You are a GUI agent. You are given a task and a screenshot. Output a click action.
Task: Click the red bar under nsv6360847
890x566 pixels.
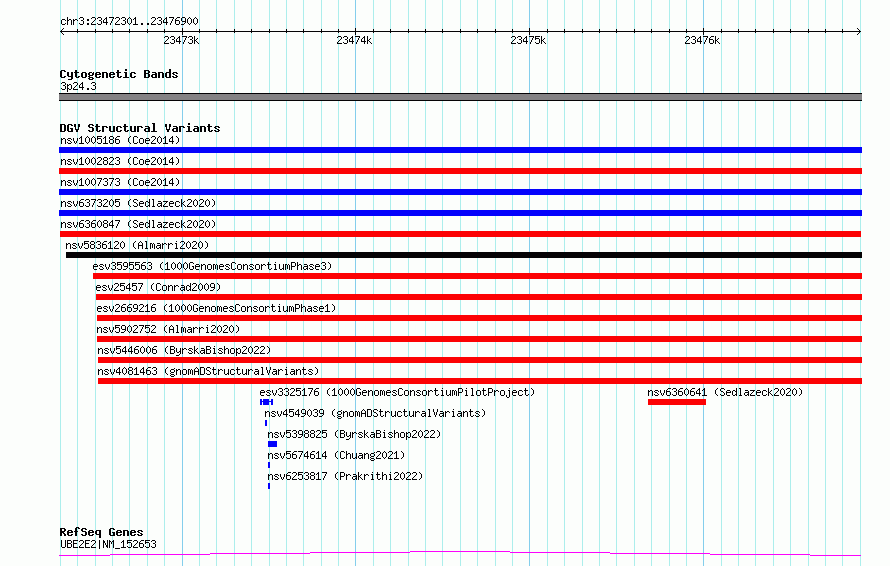coord(460,234)
